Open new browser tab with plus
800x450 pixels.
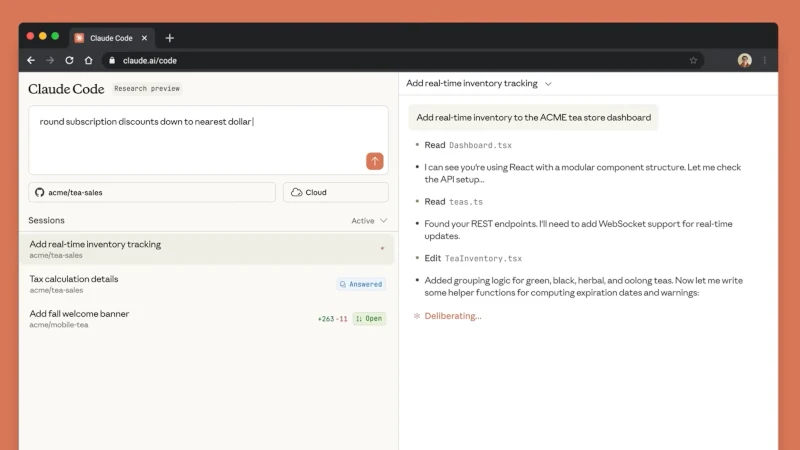[x=169, y=38]
